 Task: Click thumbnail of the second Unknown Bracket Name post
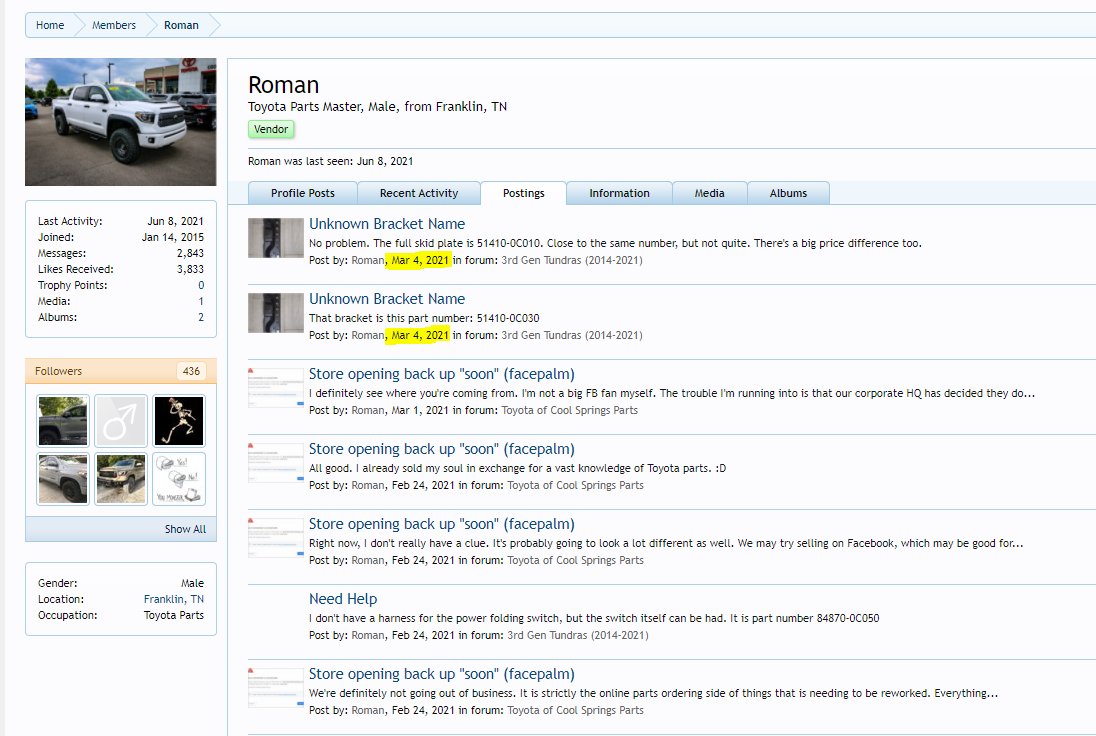(275, 312)
